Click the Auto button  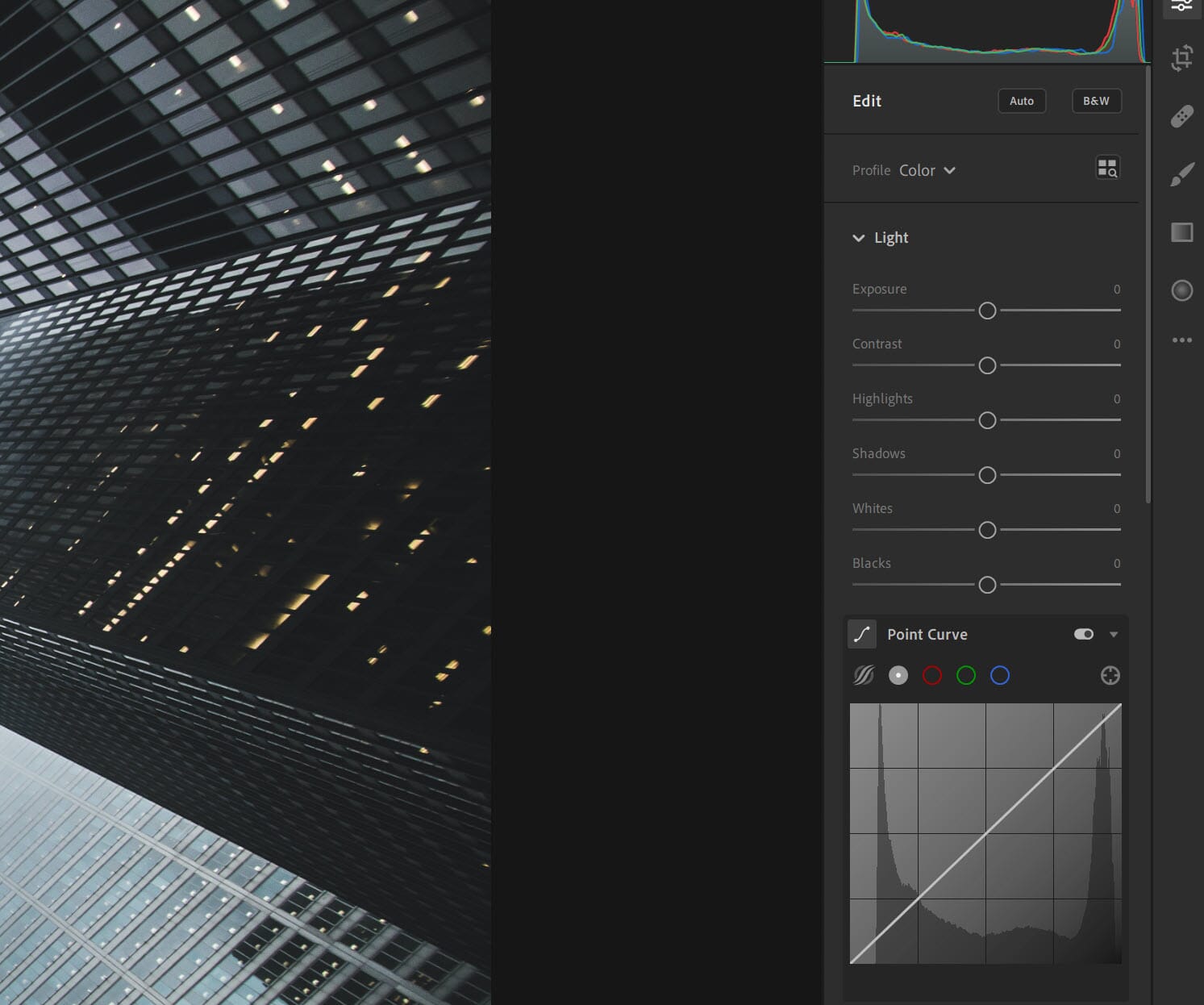[1022, 101]
